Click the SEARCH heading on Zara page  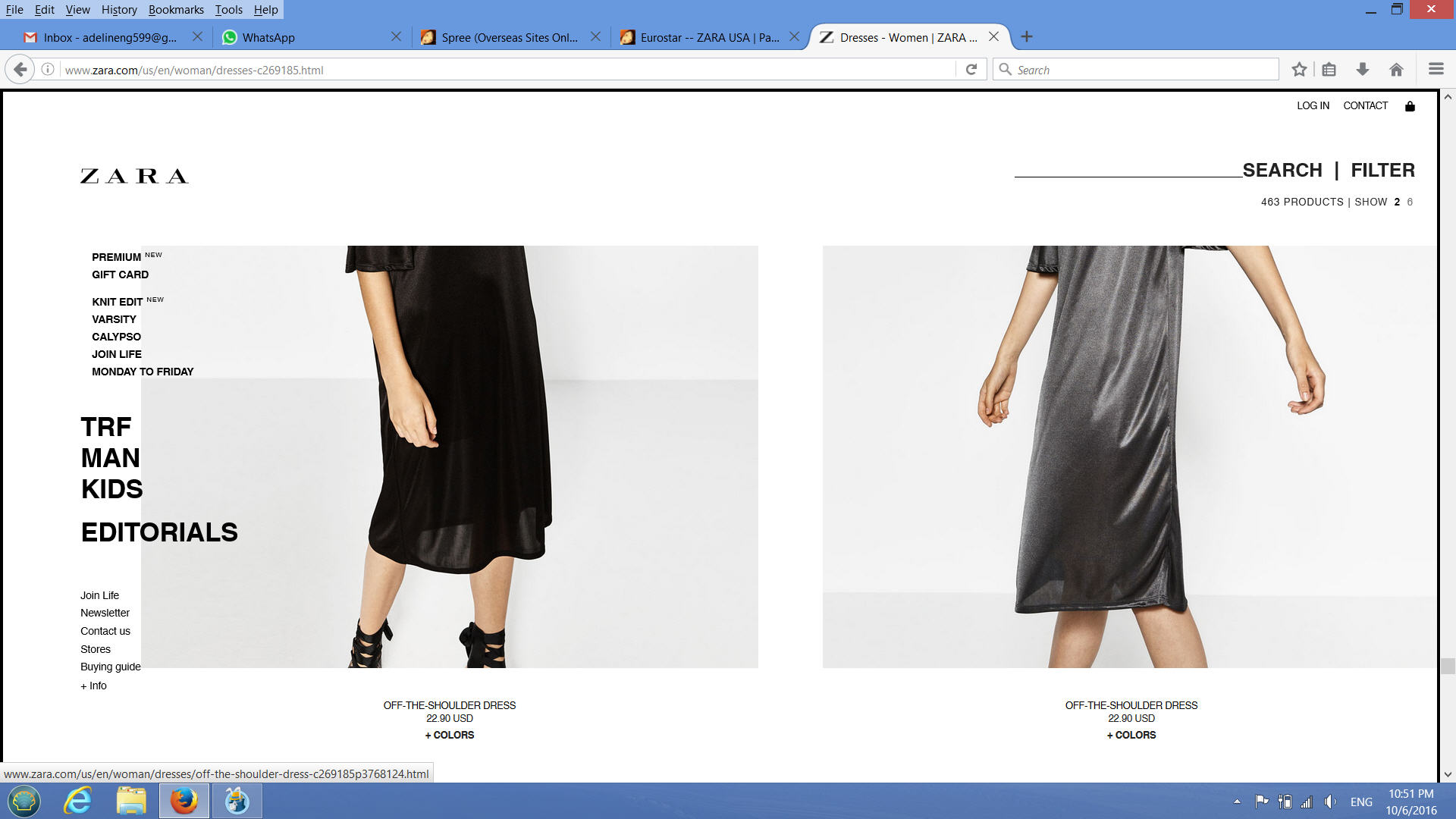[1282, 170]
